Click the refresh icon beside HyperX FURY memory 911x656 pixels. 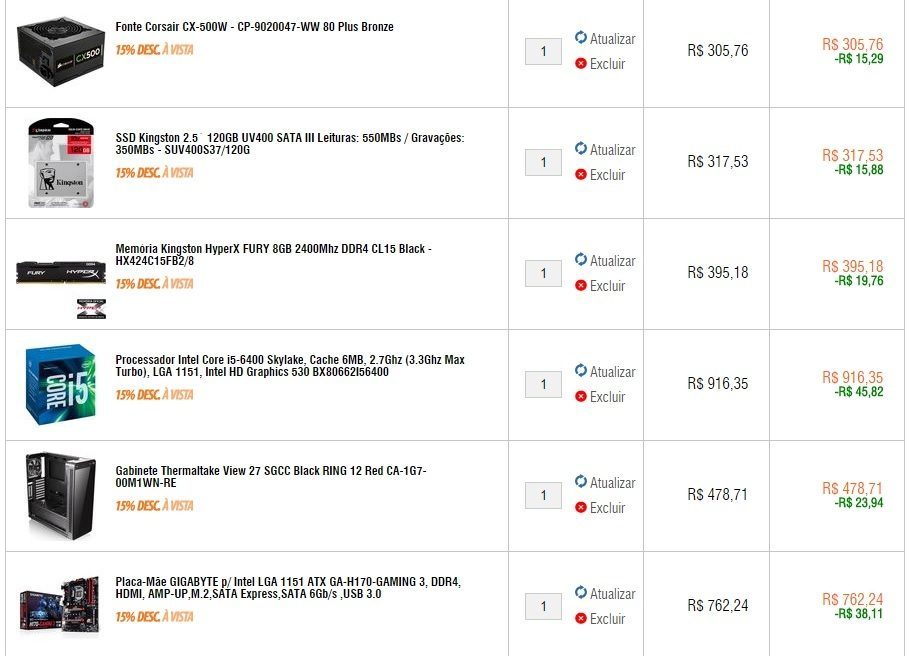tap(581, 260)
